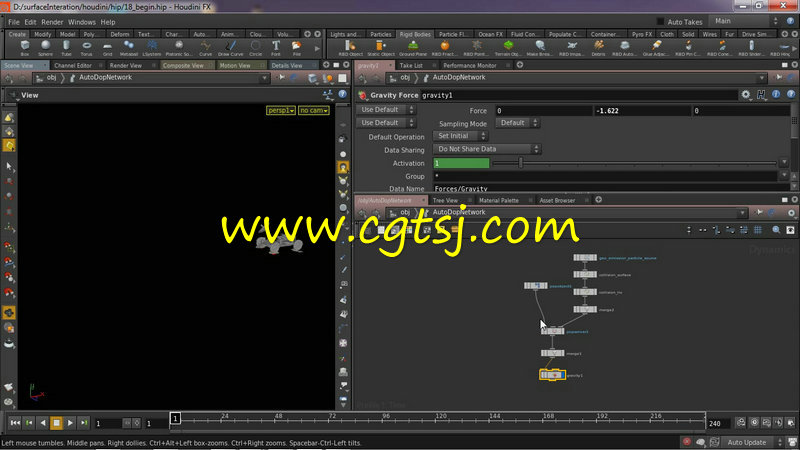800x450 pixels.
Task: Click the stop playback button
Action: click(57, 422)
